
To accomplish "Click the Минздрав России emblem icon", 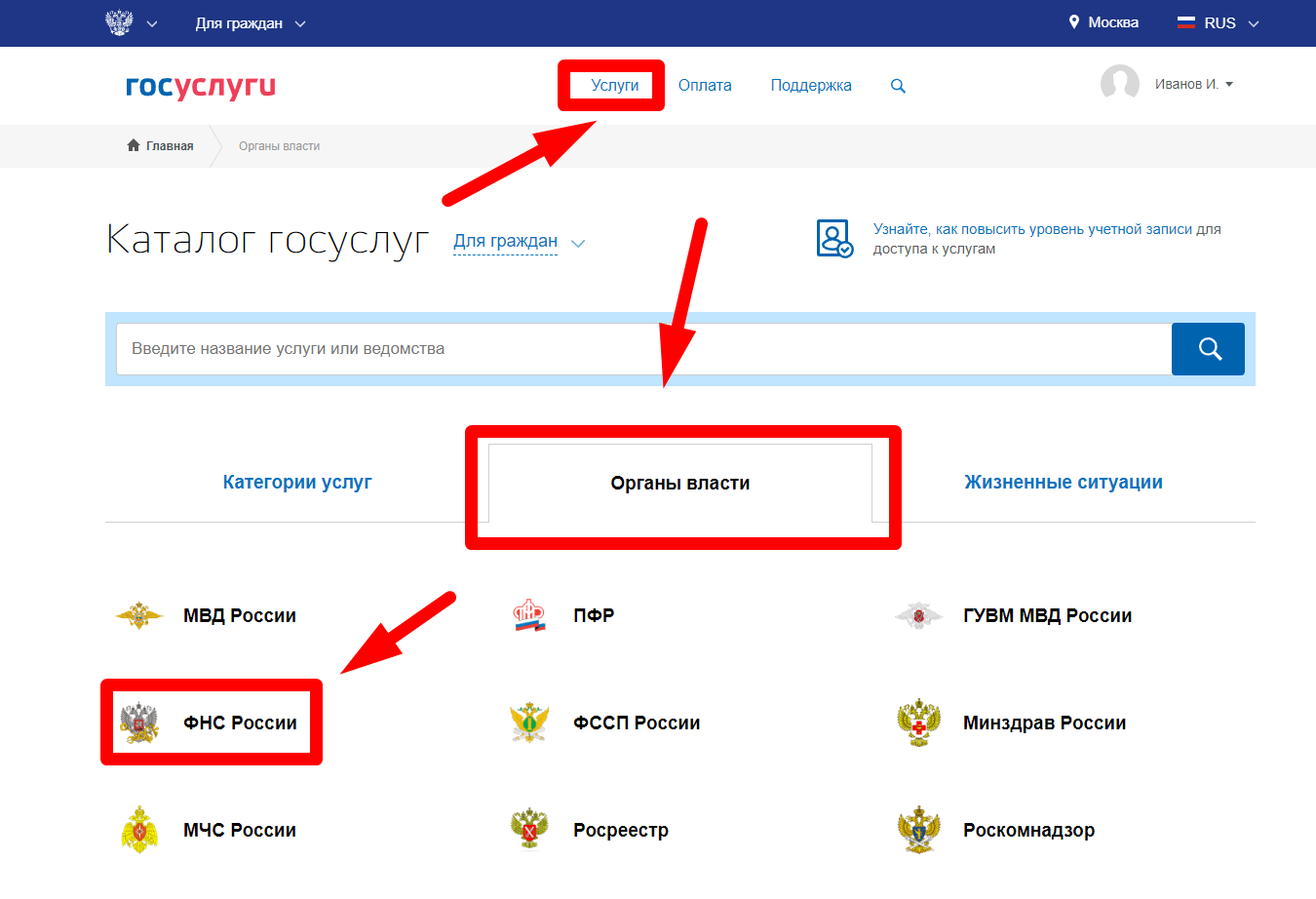I will (918, 723).
